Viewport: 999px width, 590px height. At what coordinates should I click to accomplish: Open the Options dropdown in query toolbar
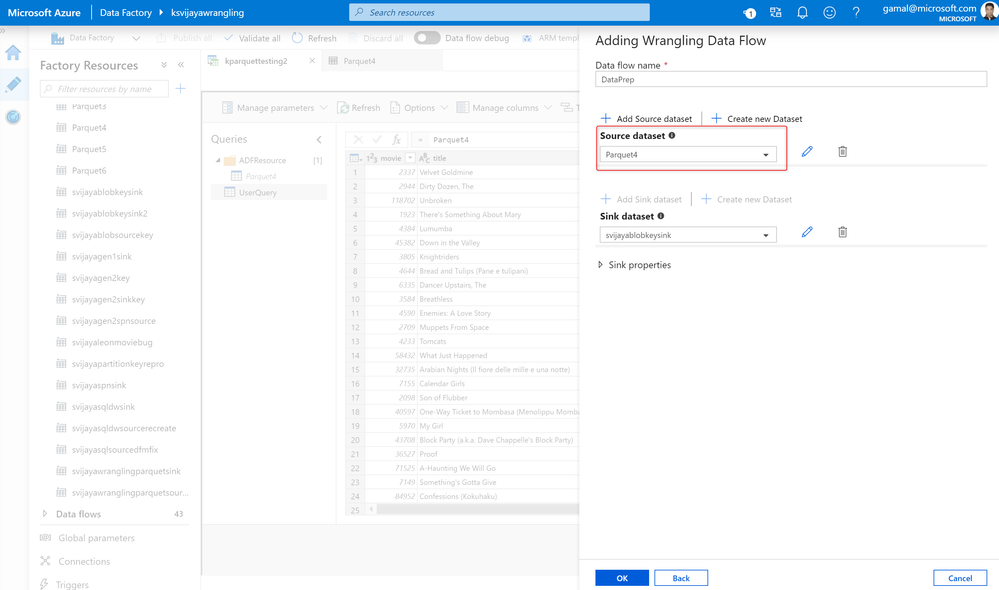pyautogui.click(x=419, y=108)
